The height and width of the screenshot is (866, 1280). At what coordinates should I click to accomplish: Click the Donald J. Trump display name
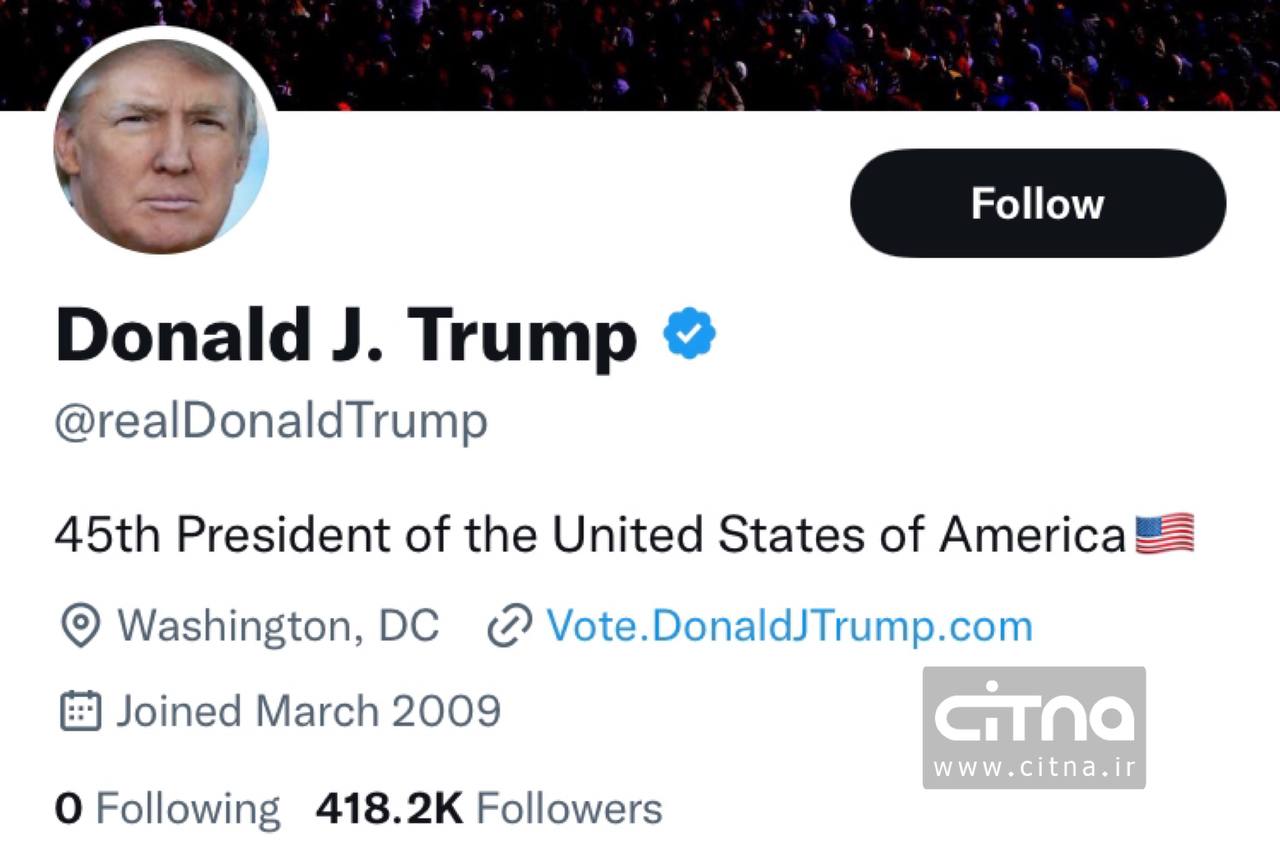coord(346,336)
